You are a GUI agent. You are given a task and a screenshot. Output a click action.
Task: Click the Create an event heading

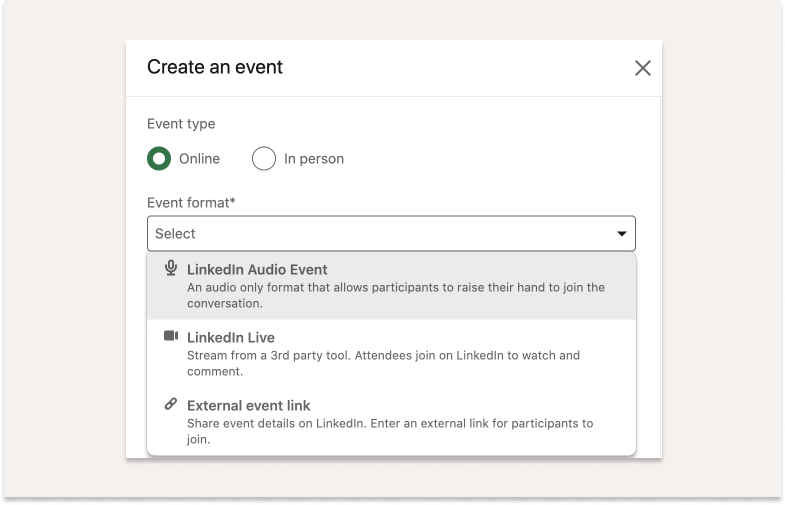215,67
